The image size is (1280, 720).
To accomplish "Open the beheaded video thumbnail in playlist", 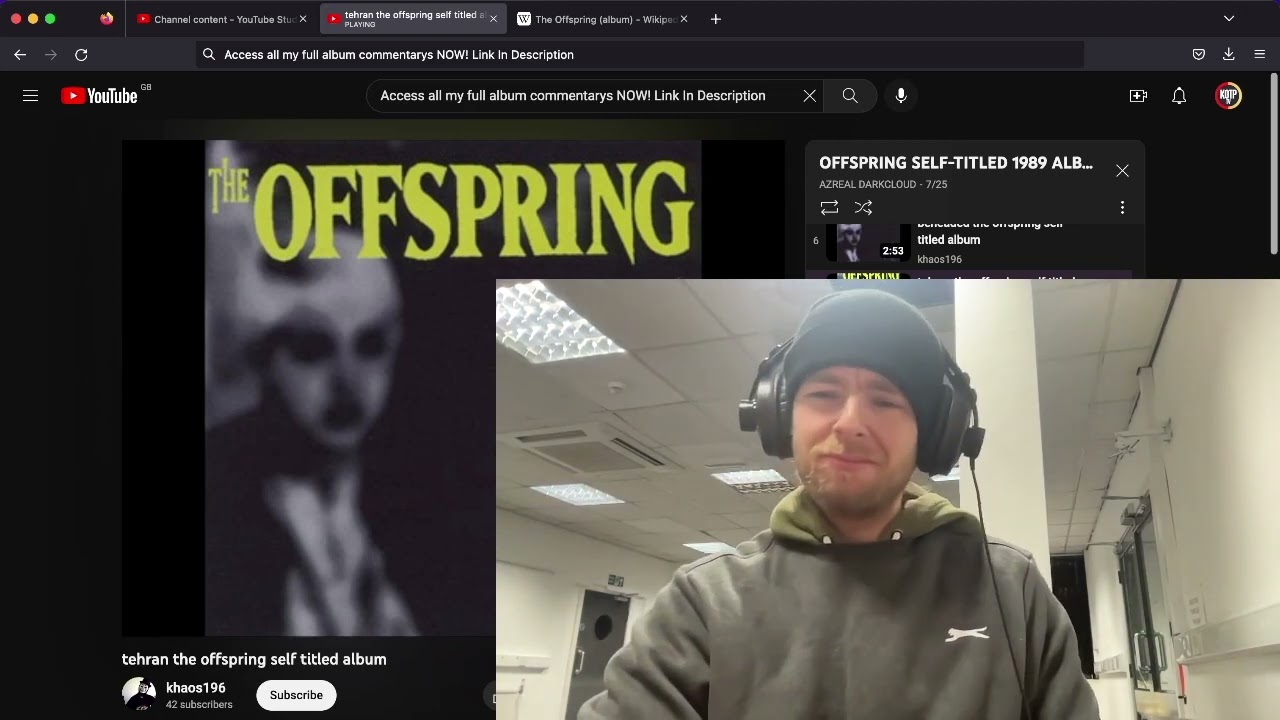I will click(868, 242).
